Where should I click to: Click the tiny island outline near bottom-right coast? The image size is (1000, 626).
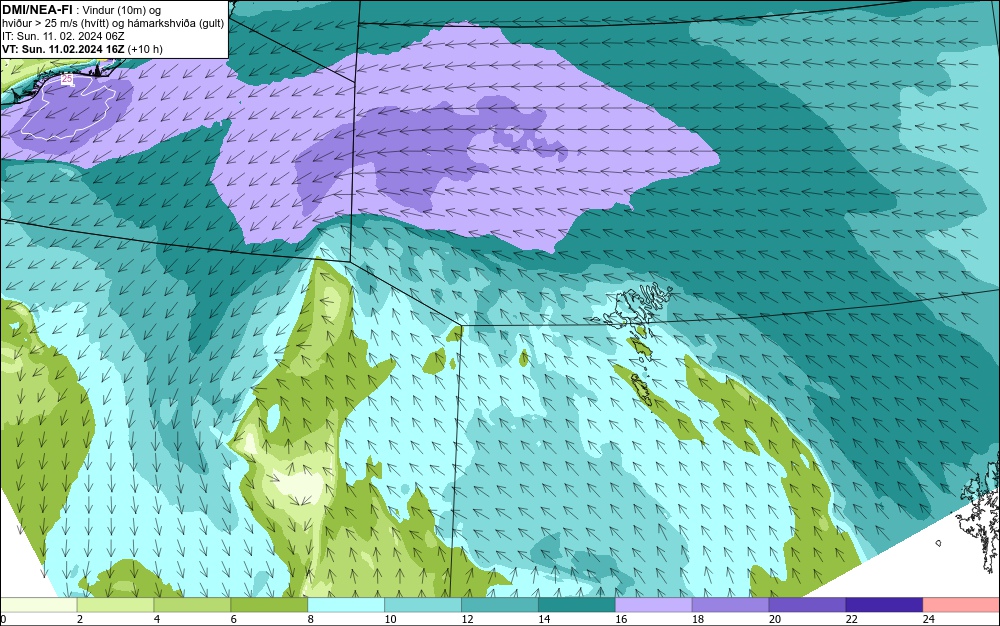click(x=939, y=543)
